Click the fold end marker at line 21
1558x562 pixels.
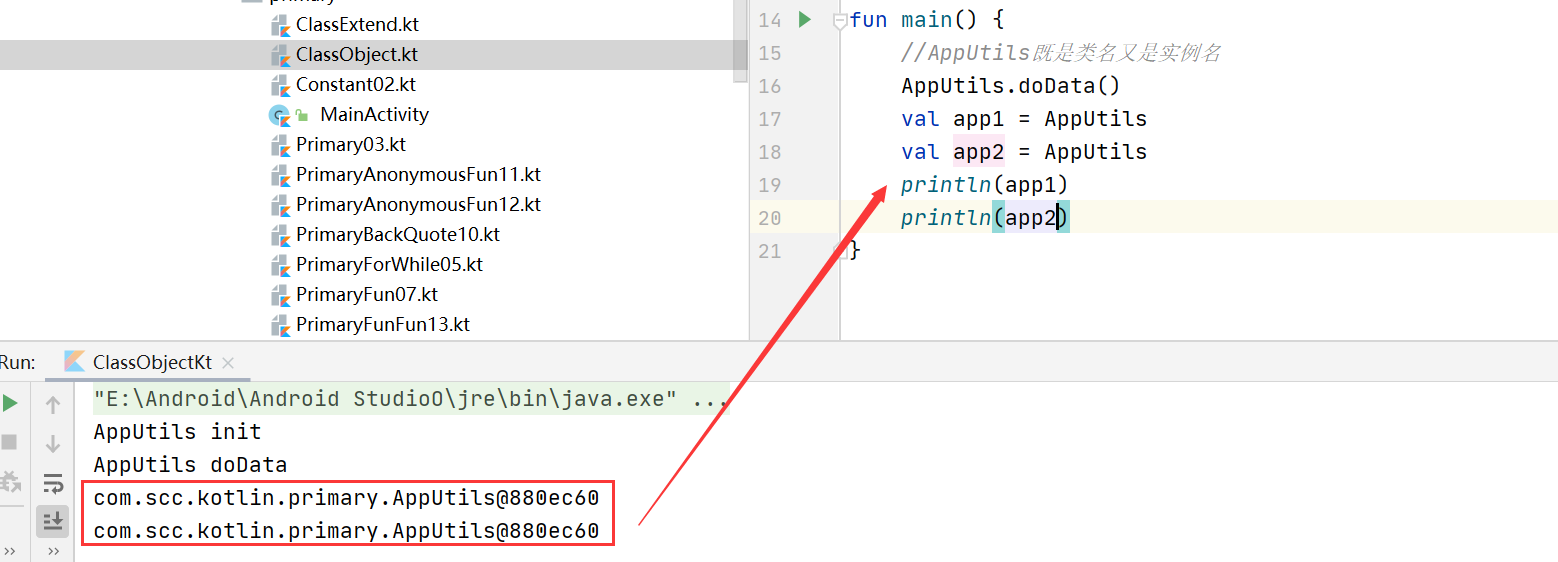pyautogui.click(x=841, y=251)
